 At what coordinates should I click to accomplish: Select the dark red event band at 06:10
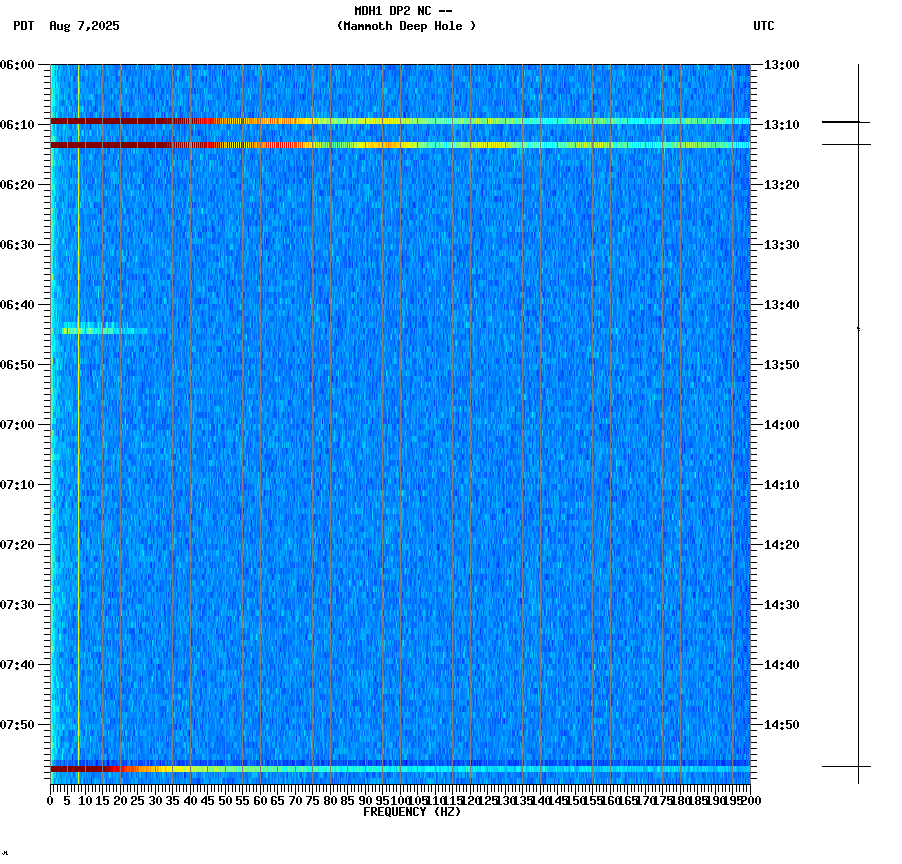[x=400, y=122]
